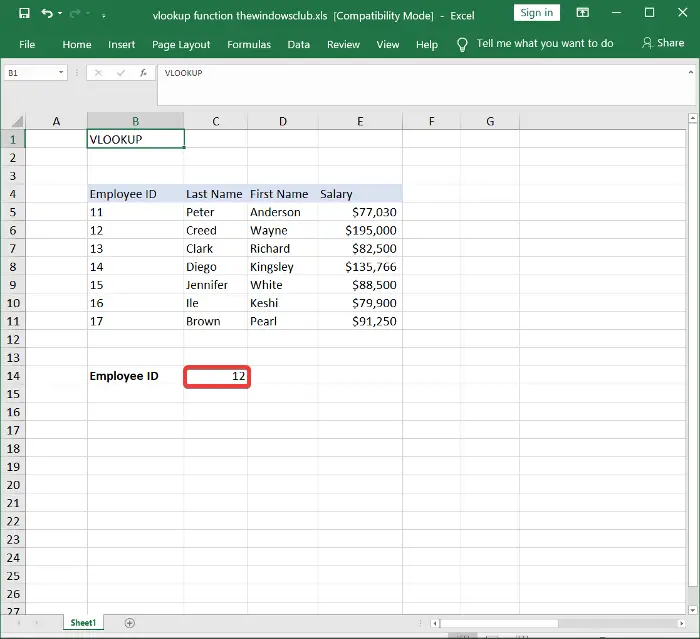The image size is (700, 639).
Task: Switch to the Insert tab
Action: coord(121,44)
